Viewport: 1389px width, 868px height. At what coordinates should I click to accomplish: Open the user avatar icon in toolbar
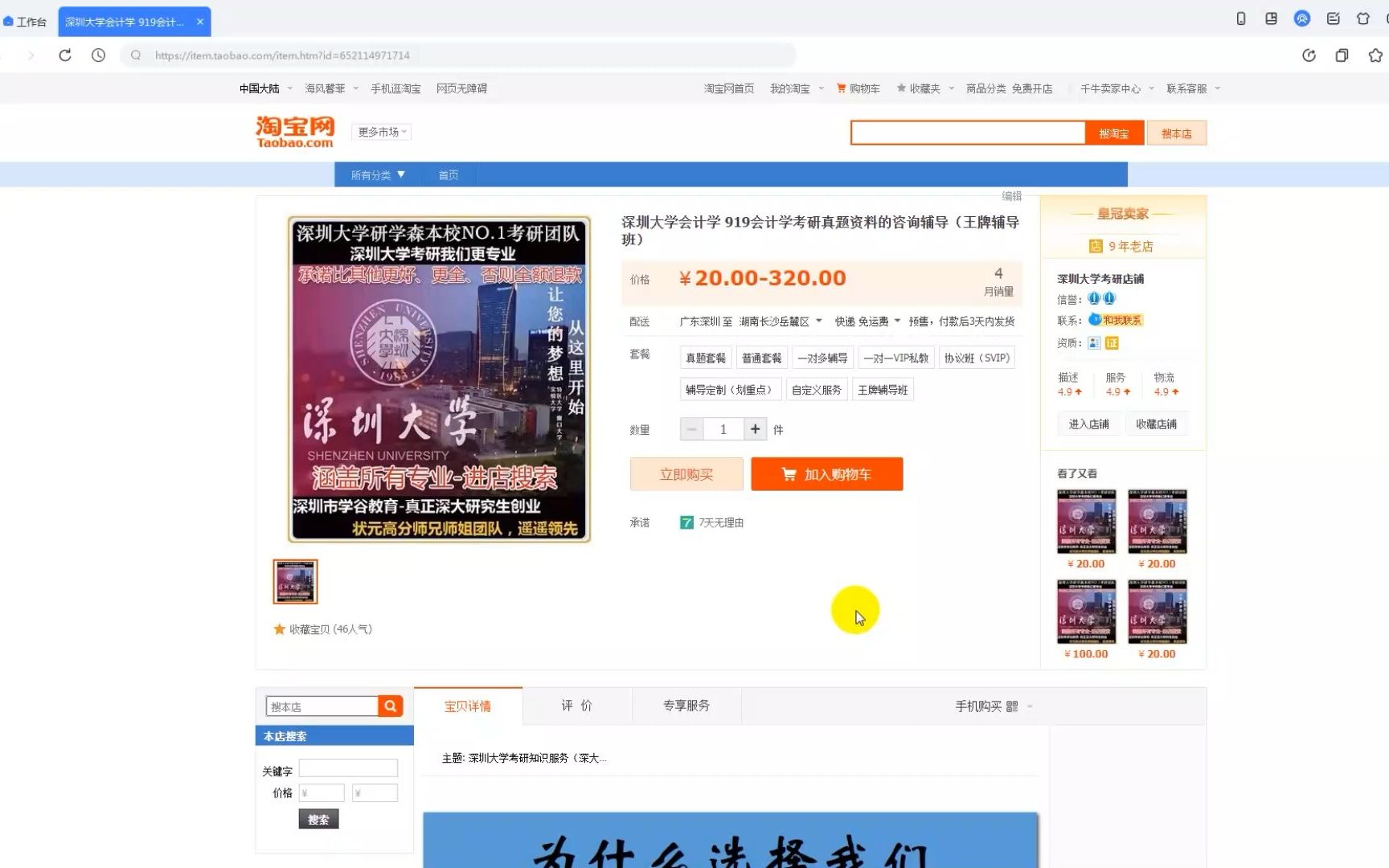pos(1302,18)
